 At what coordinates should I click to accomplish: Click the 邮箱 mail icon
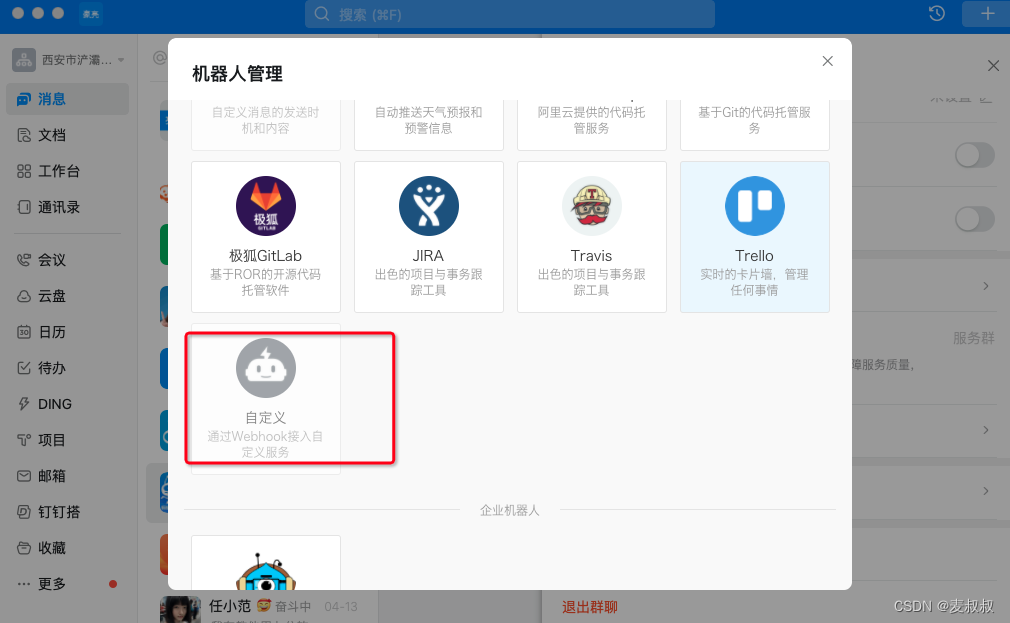tap(24, 476)
